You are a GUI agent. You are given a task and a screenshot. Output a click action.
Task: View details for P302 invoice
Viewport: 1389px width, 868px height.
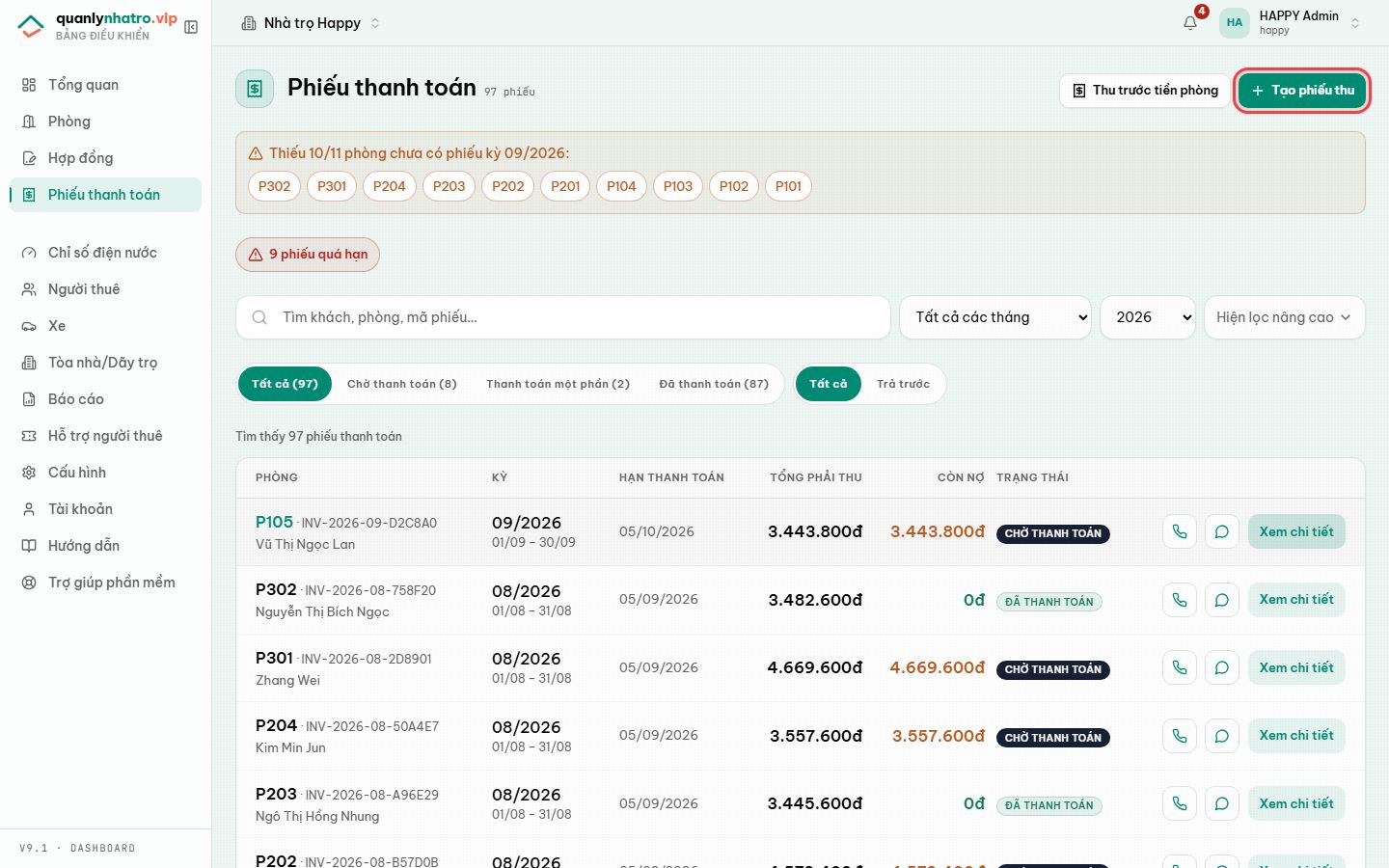[1296, 600]
